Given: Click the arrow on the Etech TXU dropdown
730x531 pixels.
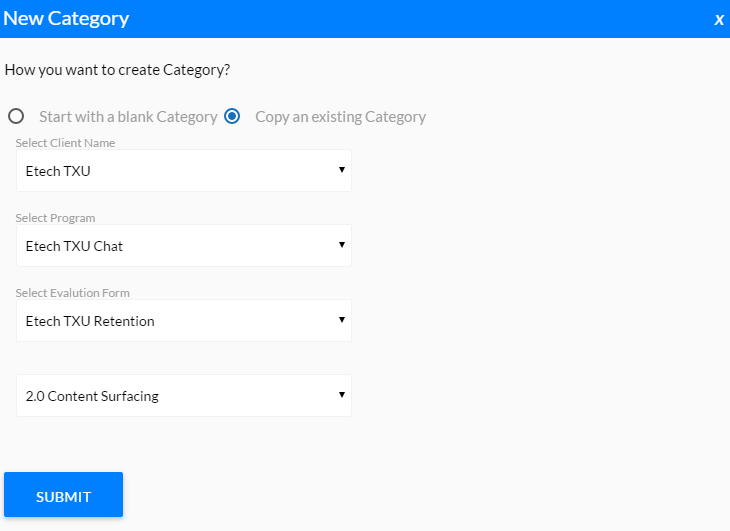Looking at the screenshot, I should point(342,169).
